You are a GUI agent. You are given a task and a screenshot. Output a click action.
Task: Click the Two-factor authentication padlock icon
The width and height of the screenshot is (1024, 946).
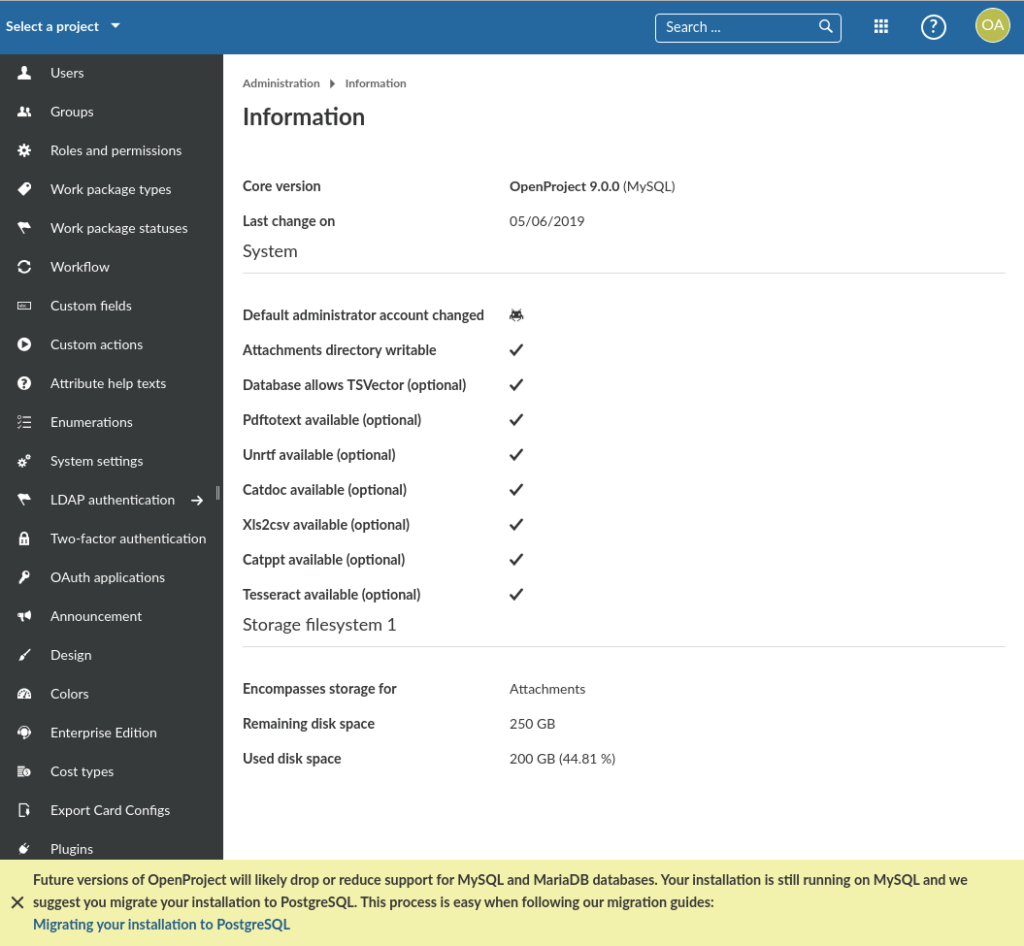(x=22, y=538)
